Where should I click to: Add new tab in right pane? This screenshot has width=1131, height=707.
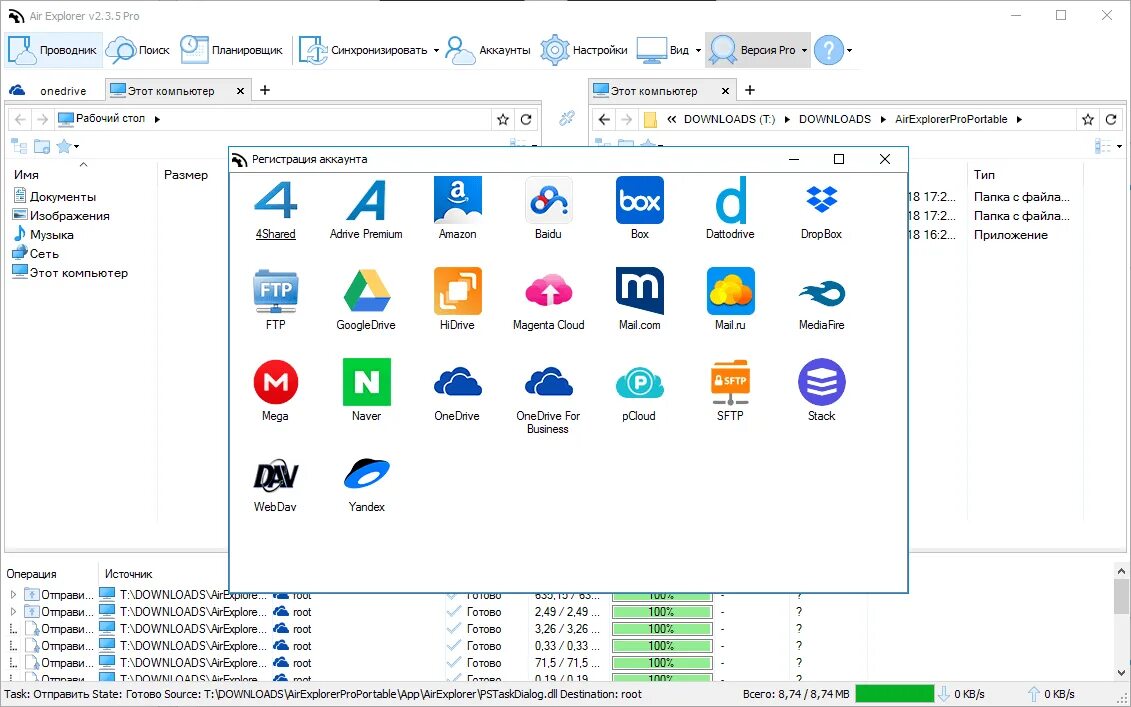tap(749, 90)
